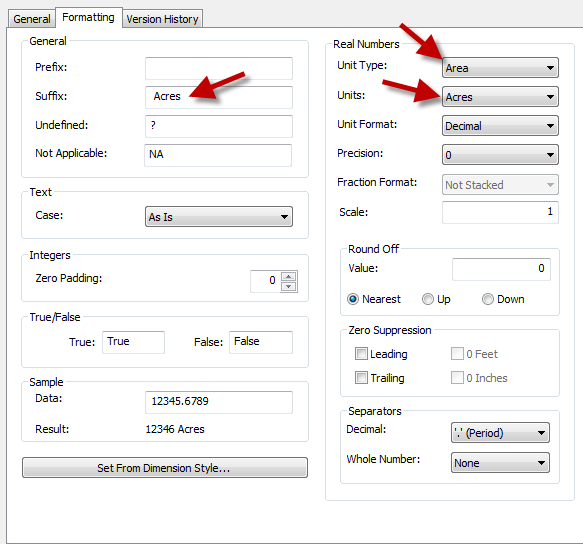Click the Scale input field
Screen dimensions: 583x544
(x=500, y=212)
